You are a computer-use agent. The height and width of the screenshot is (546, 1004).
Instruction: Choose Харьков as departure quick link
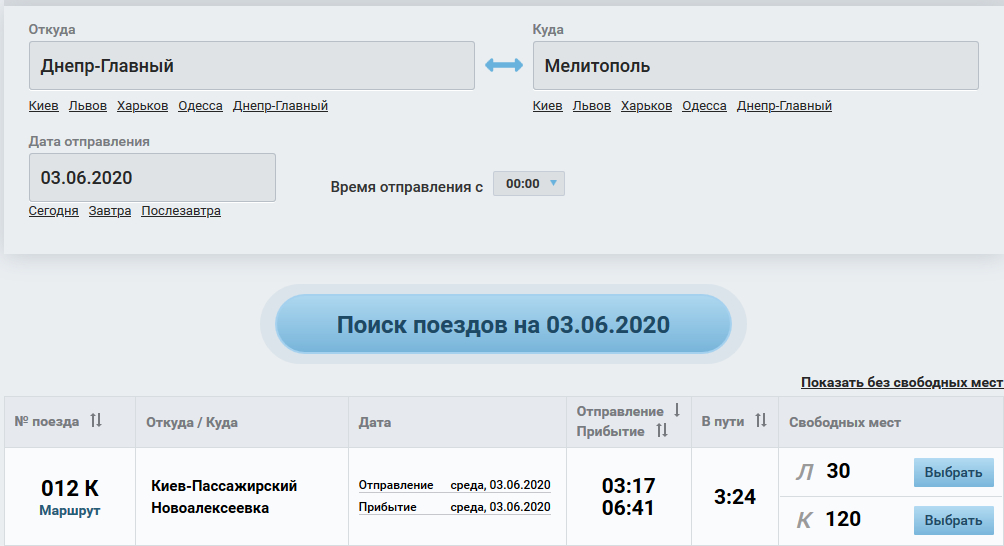(x=142, y=106)
